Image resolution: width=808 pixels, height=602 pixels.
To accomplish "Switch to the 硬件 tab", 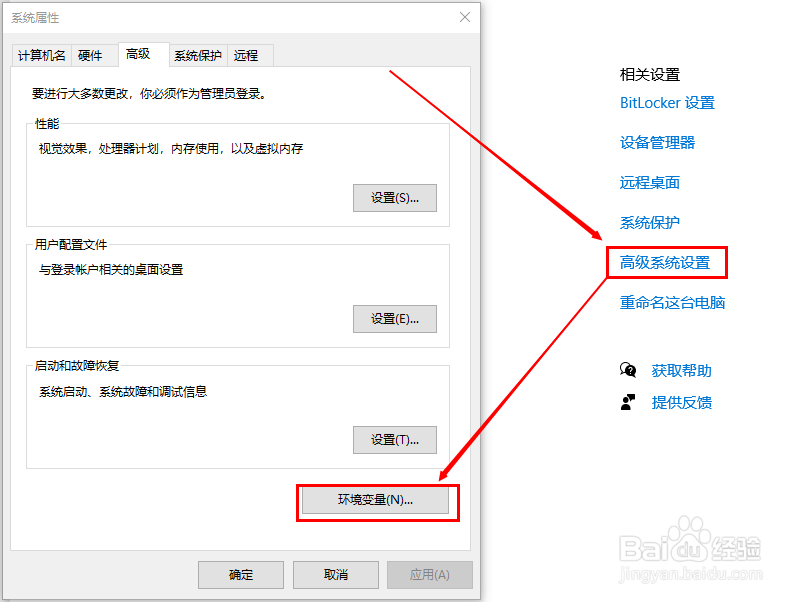I will [x=92, y=55].
